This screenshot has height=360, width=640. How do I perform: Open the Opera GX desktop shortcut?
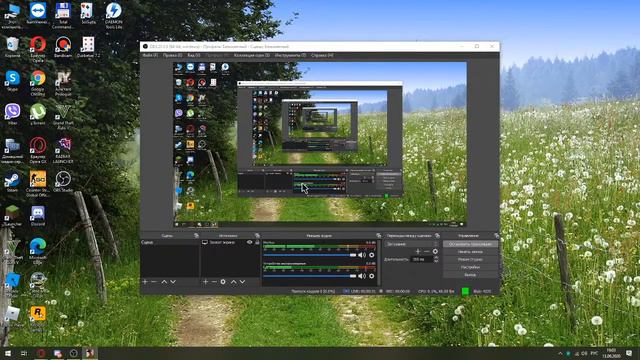[x=38, y=150]
